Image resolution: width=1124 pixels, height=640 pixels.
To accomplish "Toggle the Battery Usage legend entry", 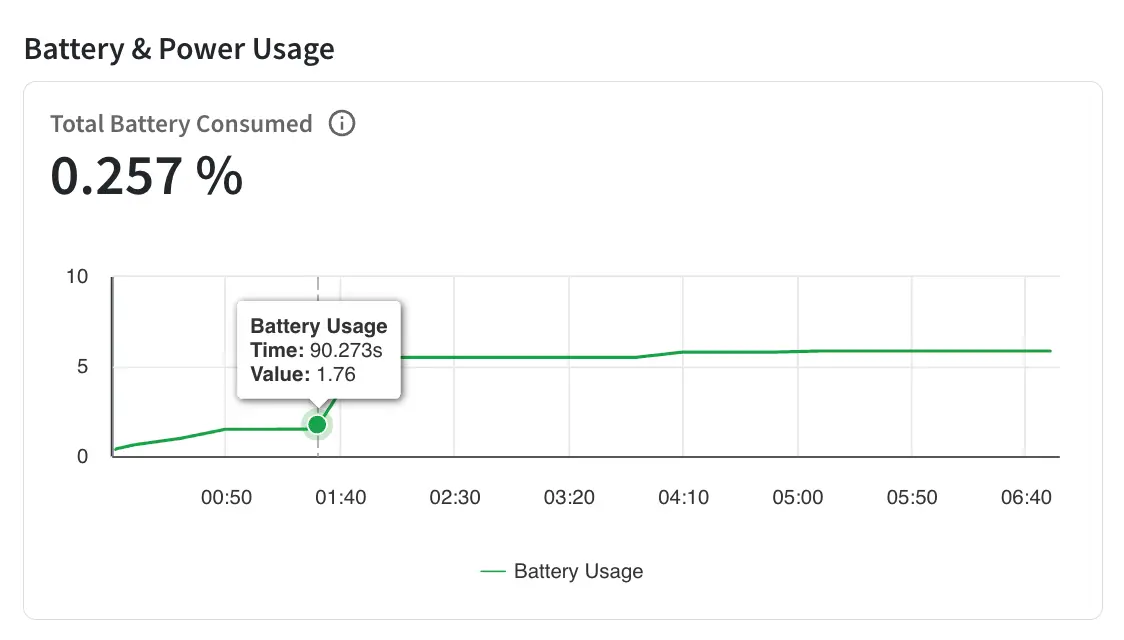I will click(561, 571).
